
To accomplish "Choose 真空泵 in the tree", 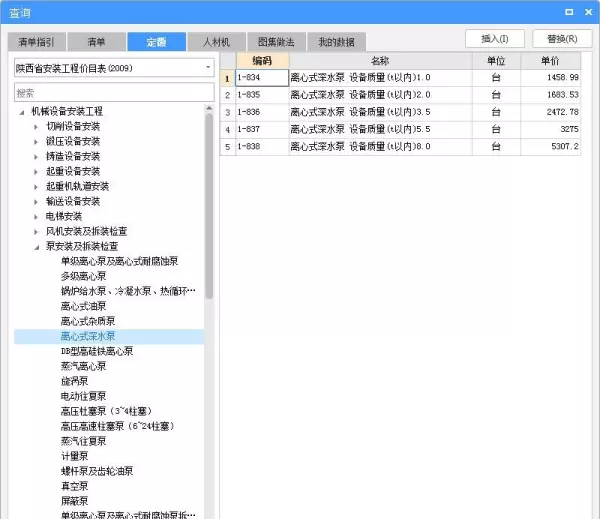I will click(75, 486).
